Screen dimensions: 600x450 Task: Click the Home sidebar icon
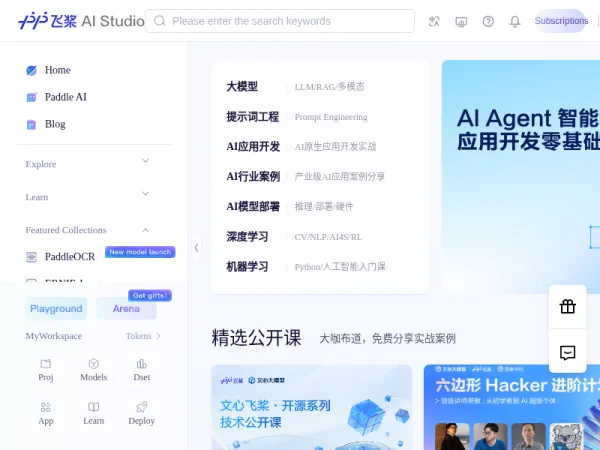pyautogui.click(x=31, y=70)
